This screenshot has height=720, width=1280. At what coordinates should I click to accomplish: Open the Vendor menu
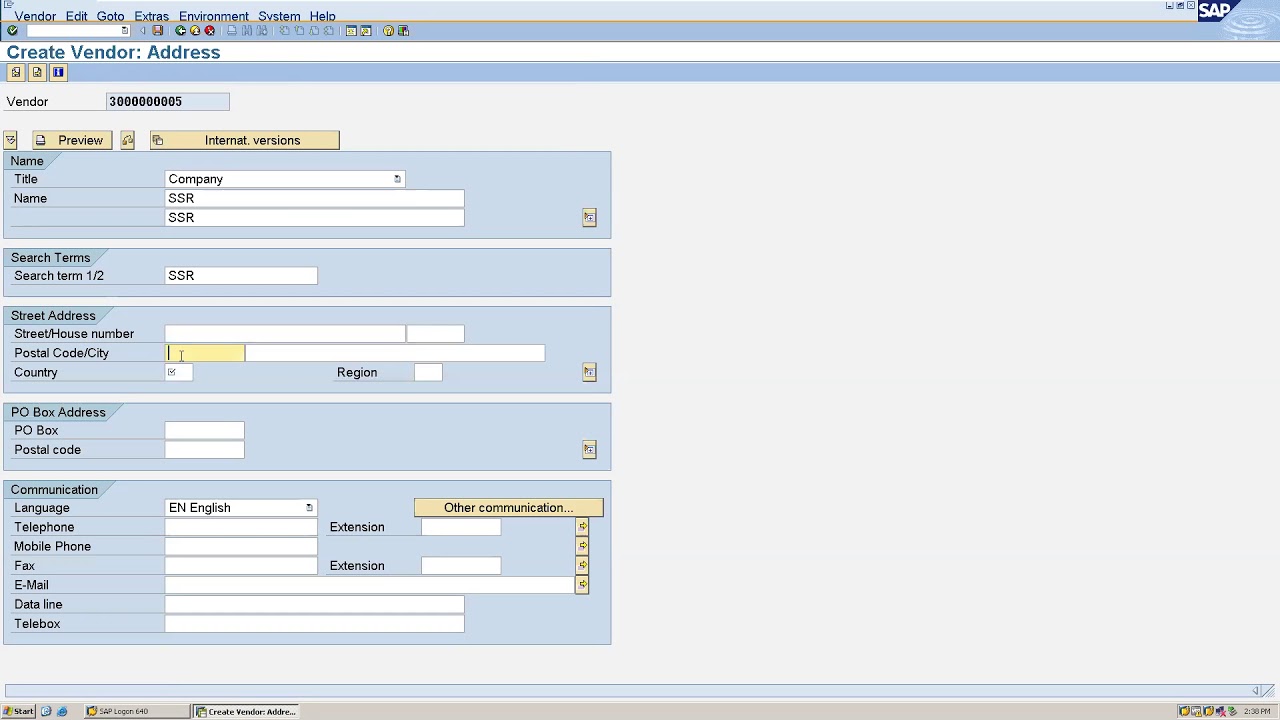point(35,16)
